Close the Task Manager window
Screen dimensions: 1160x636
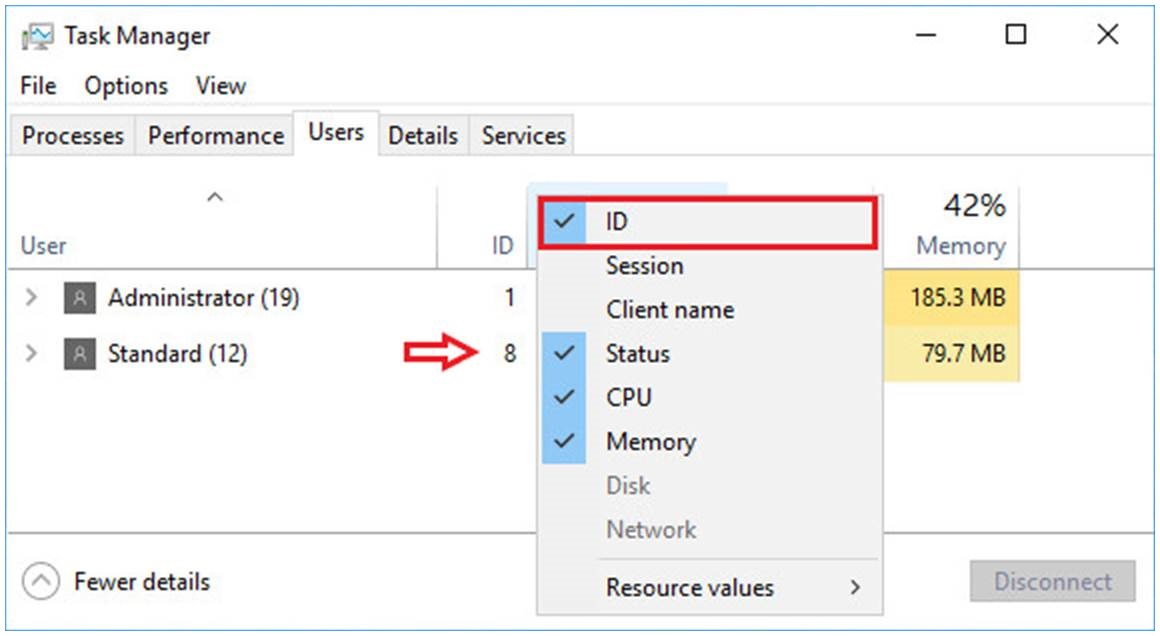[1107, 35]
